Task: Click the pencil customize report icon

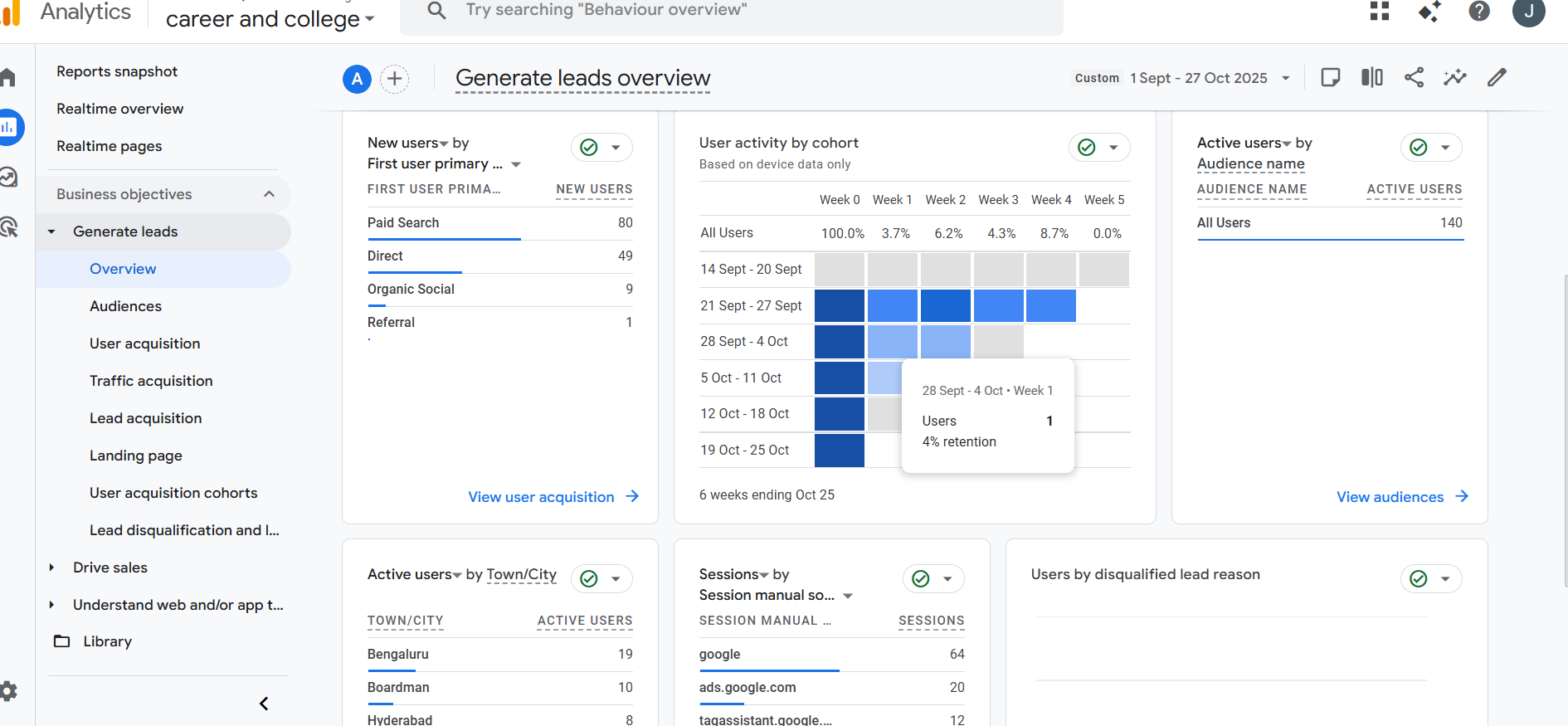Action: [1497, 78]
